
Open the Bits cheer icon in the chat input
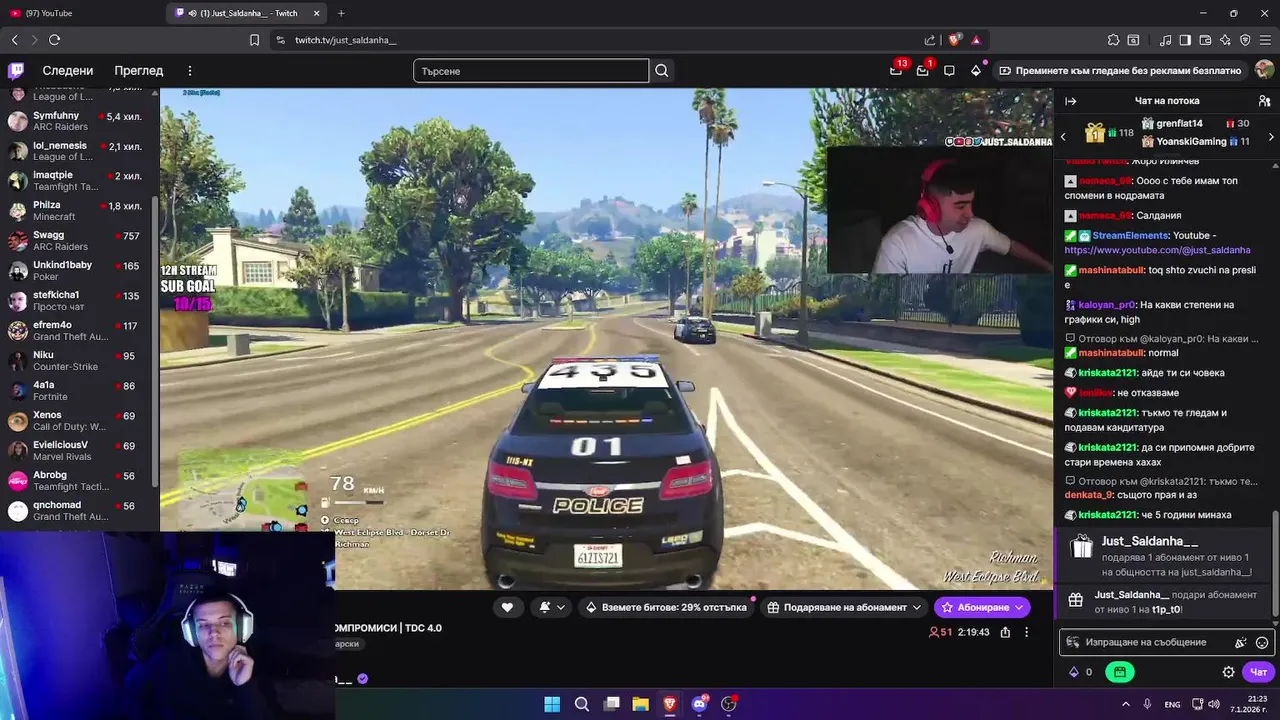point(1241,643)
